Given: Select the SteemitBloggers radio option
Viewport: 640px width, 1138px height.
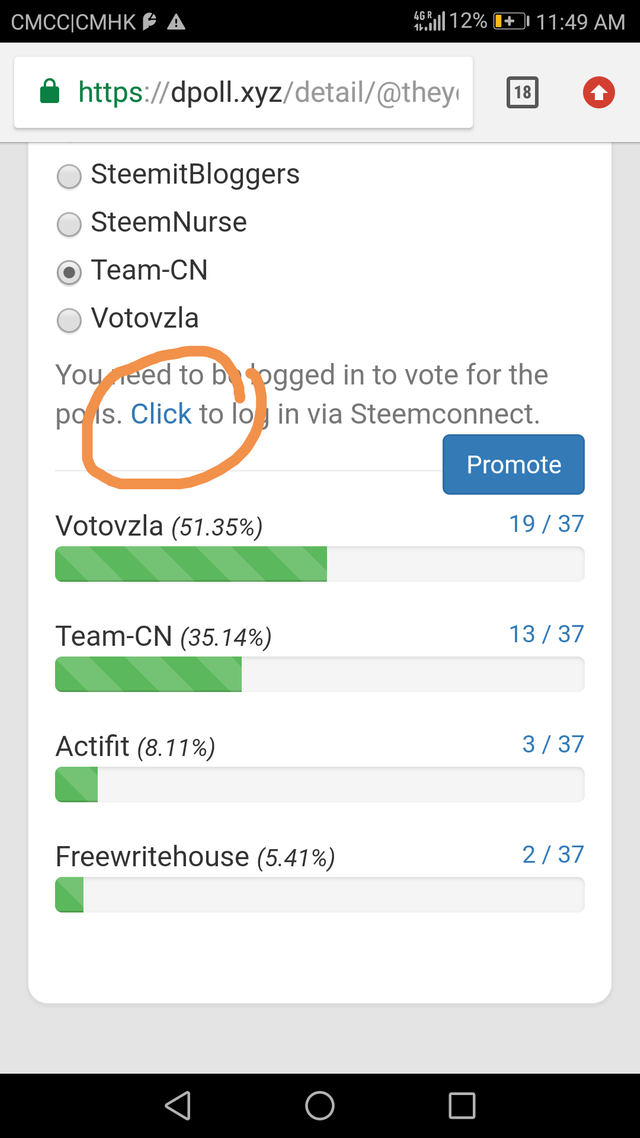Looking at the screenshot, I should (69, 176).
